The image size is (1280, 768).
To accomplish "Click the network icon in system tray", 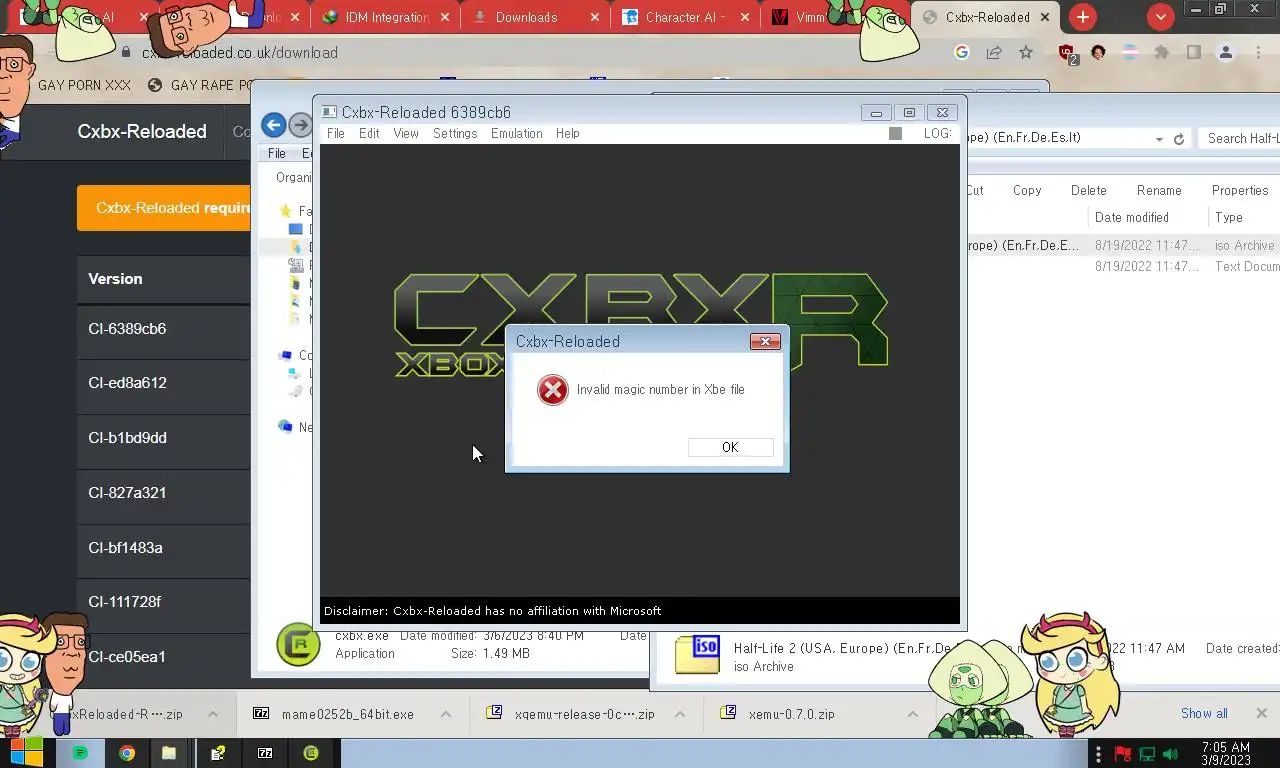I will pos(1147,754).
